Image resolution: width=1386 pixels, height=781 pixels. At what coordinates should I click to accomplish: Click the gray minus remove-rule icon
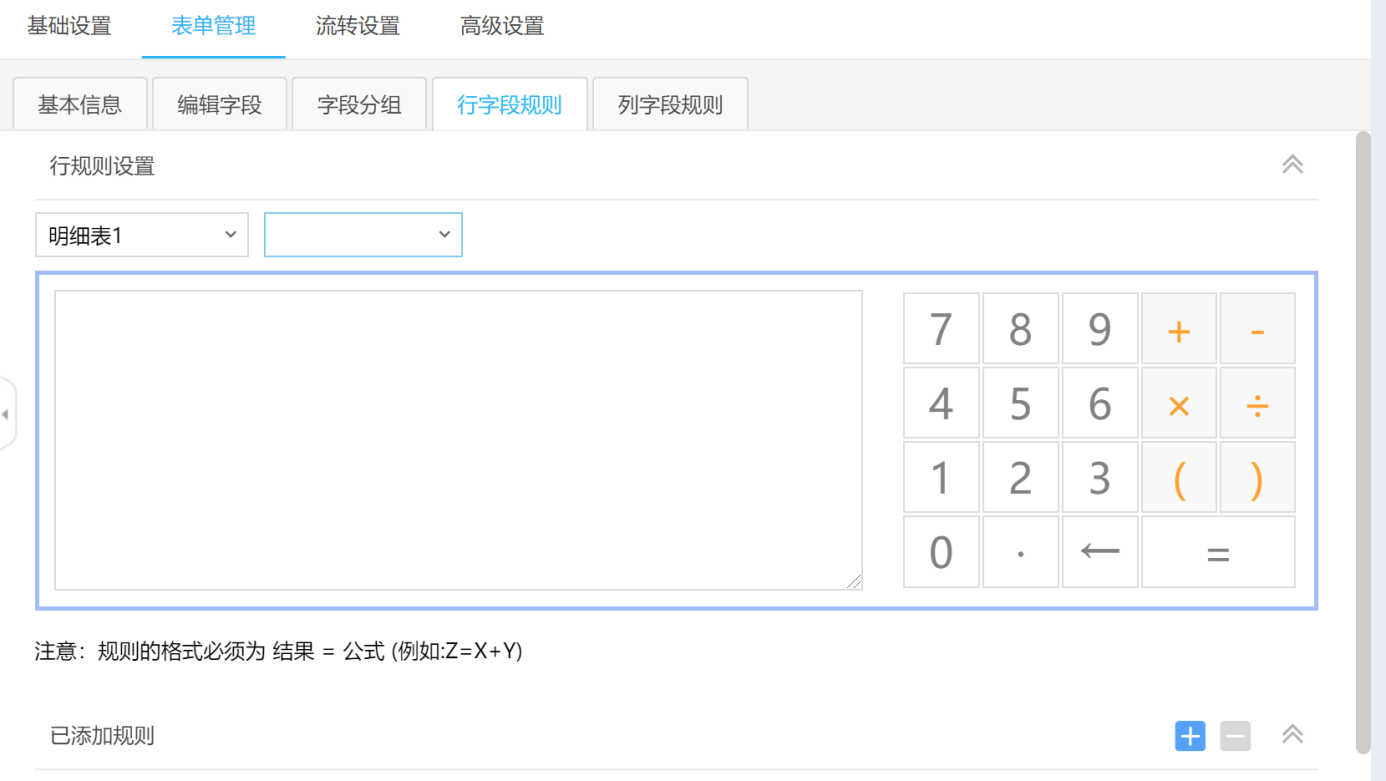click(1235, 737)
